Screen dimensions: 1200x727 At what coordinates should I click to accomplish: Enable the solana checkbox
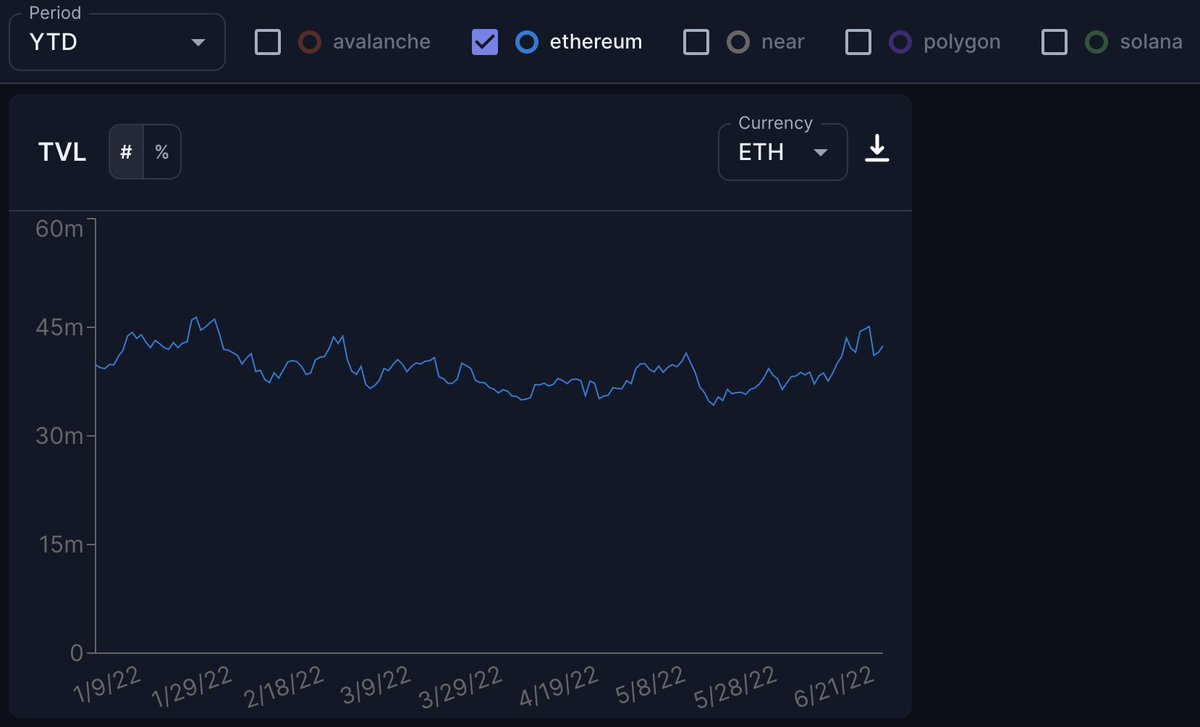point(1054,42)
